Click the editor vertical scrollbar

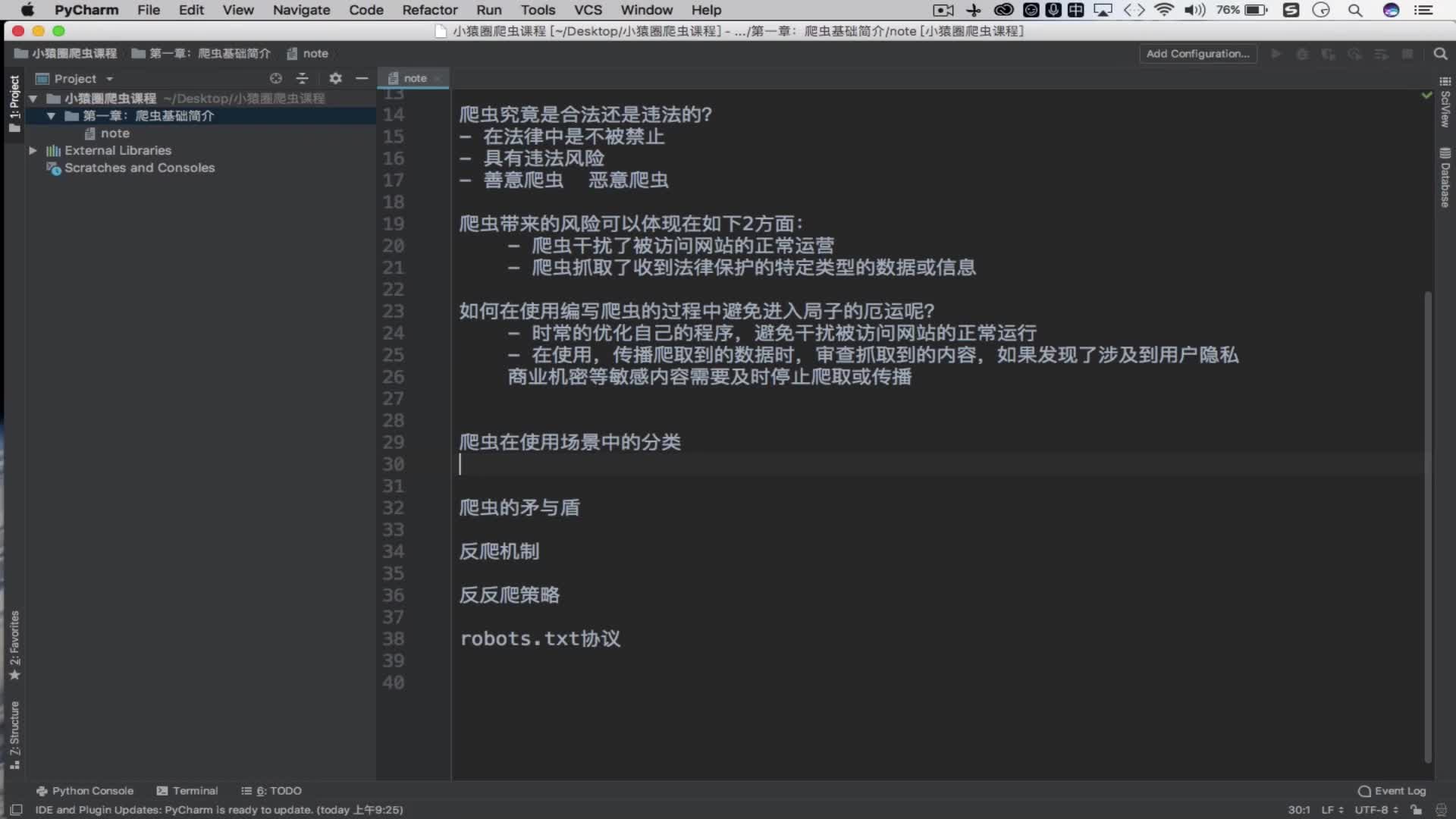click(x=1428, y=527)
